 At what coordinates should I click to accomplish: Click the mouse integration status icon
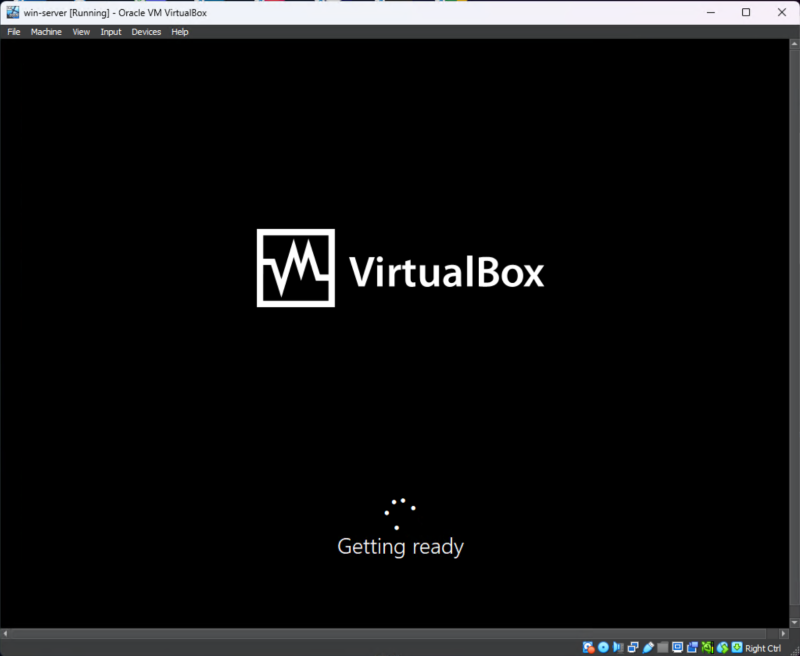tap(722, 647)
